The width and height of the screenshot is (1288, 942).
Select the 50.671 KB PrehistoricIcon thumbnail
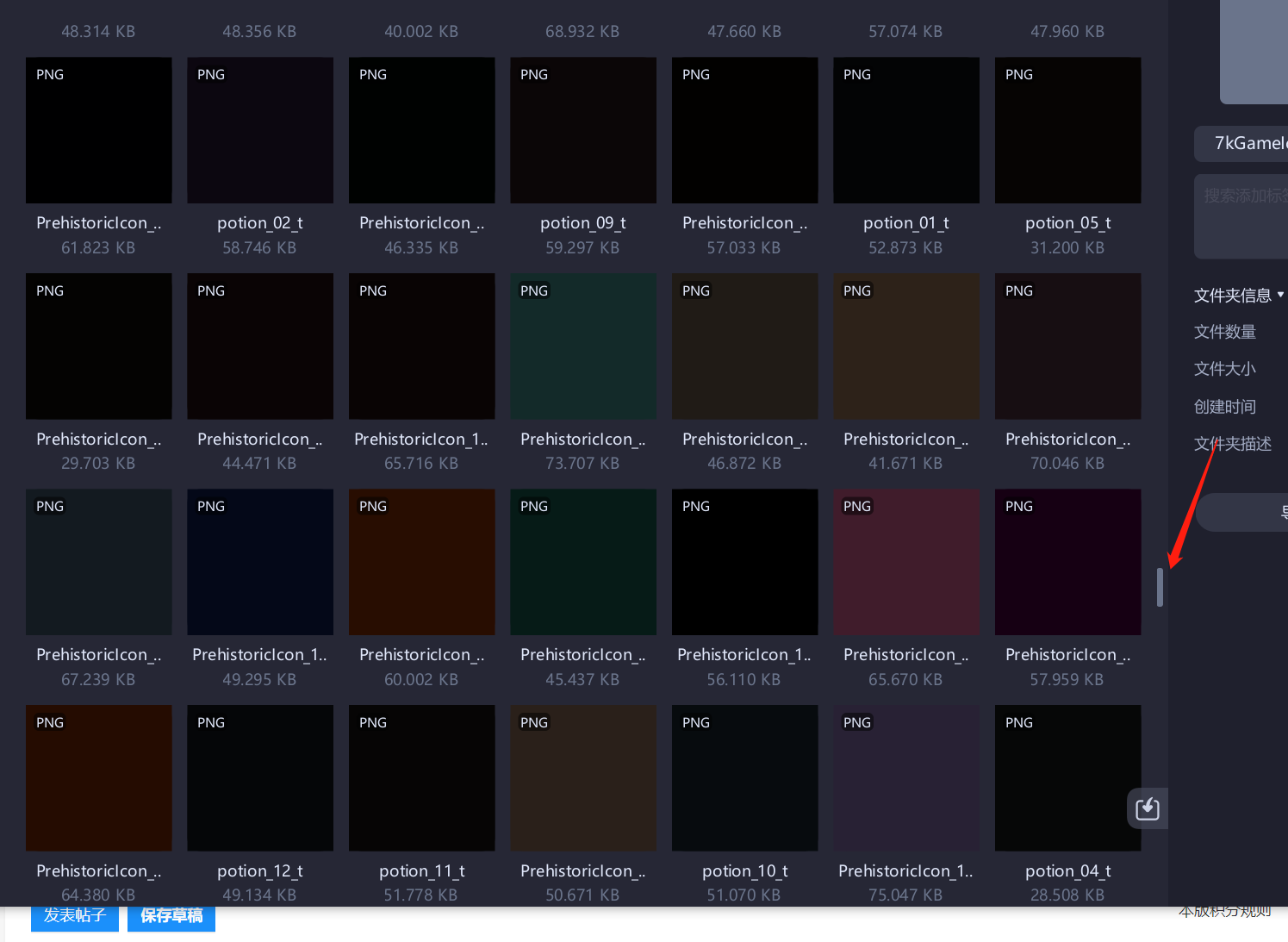coord(583,778)
